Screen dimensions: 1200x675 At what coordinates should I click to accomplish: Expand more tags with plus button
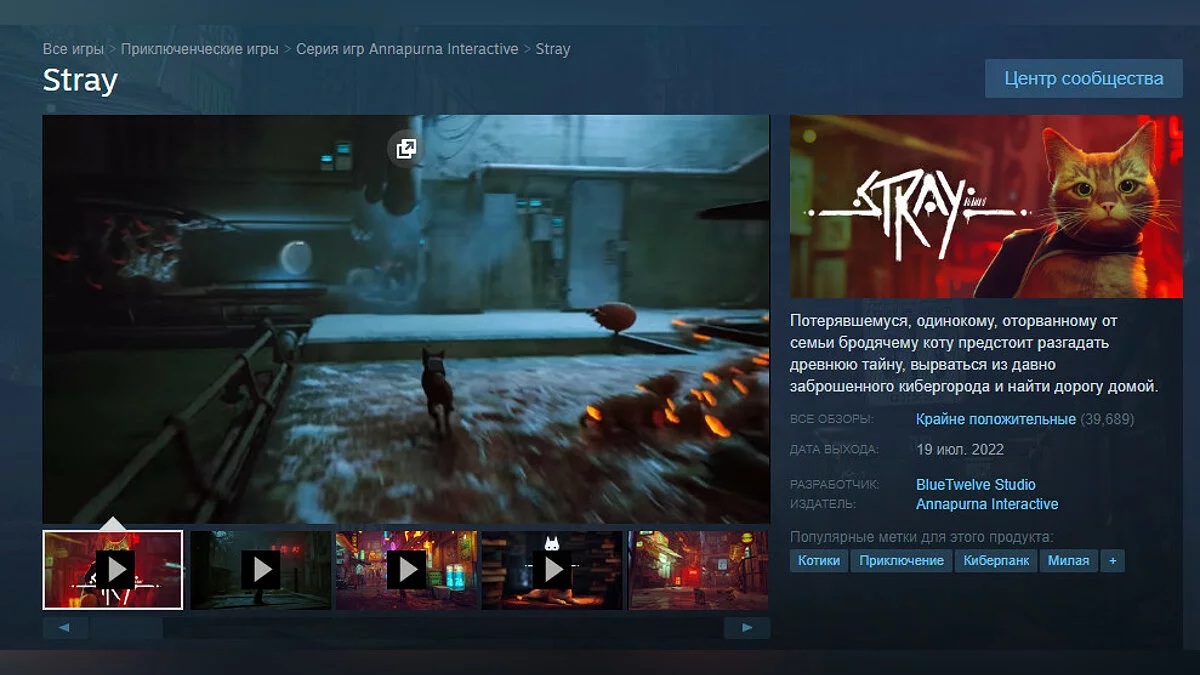[x=1112, y=560]
